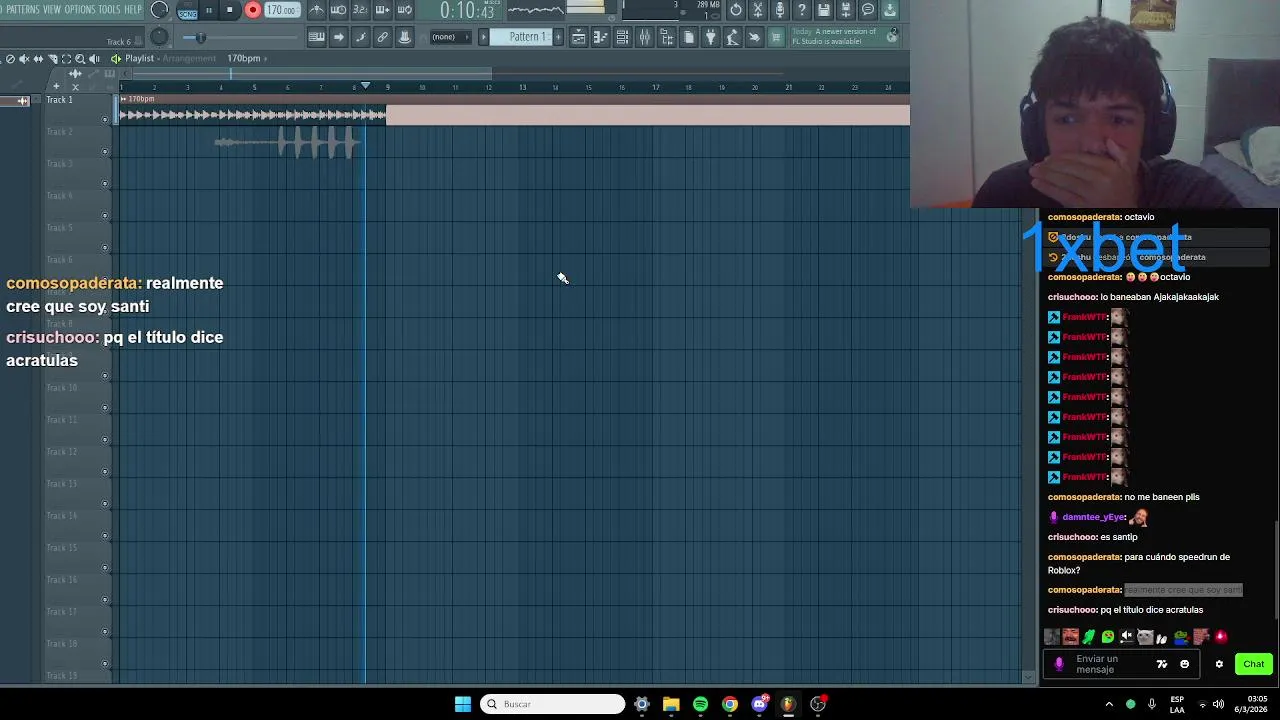Screen dimensions: 1280x720
Task: Toggle the multilink to controllers chain icon
Action: pos(382,37)
